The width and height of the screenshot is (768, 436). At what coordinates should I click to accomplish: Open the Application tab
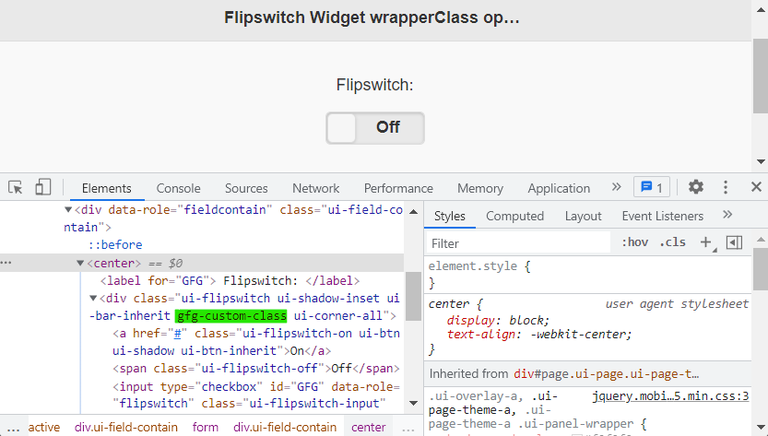[x=559, y=188]
